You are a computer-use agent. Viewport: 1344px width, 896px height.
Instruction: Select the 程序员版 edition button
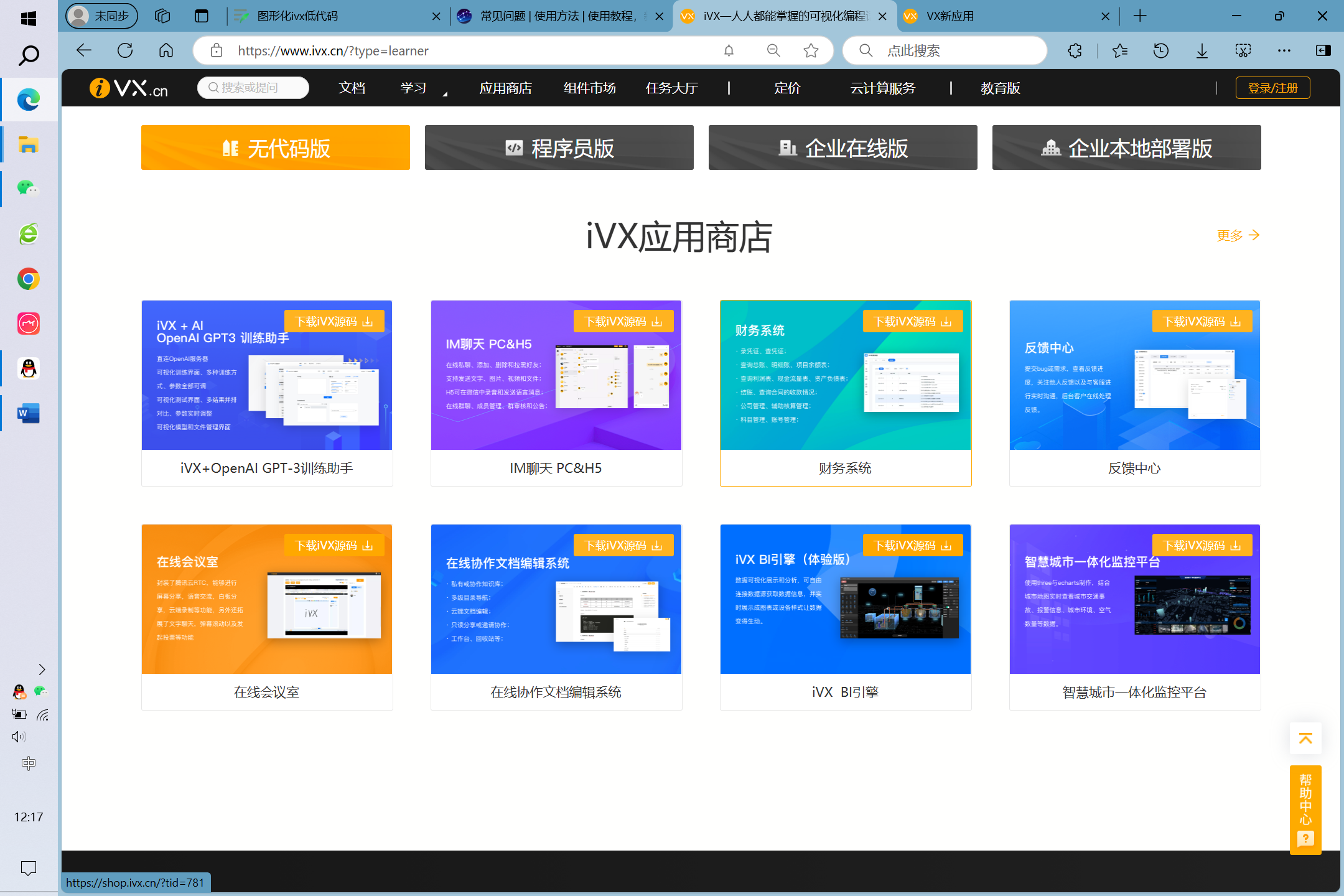coord(559,147)
